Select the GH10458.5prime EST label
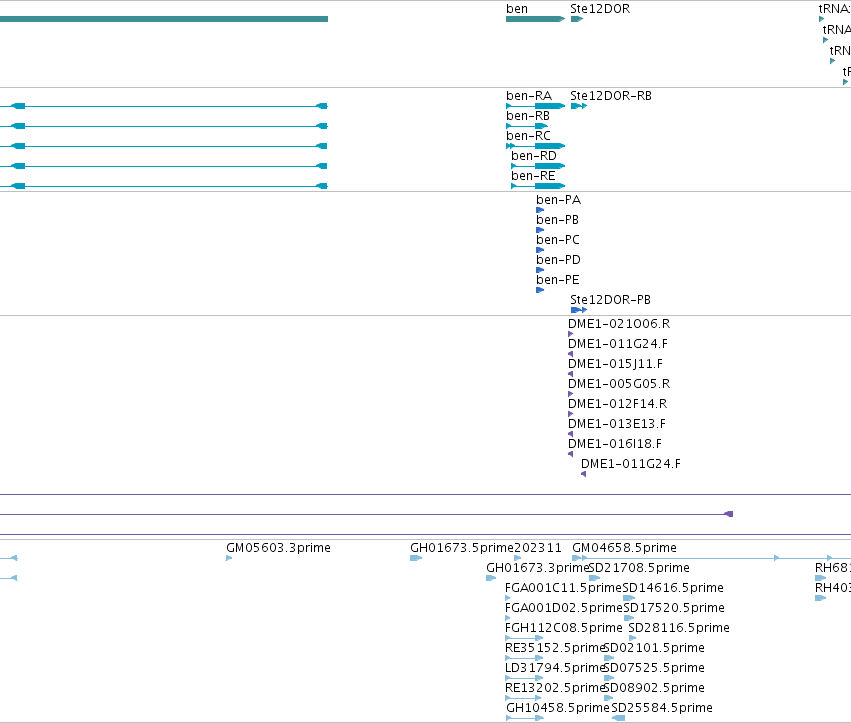Image resolution: width=851 pixels, height=723 pixels. (x=558, y=708)
